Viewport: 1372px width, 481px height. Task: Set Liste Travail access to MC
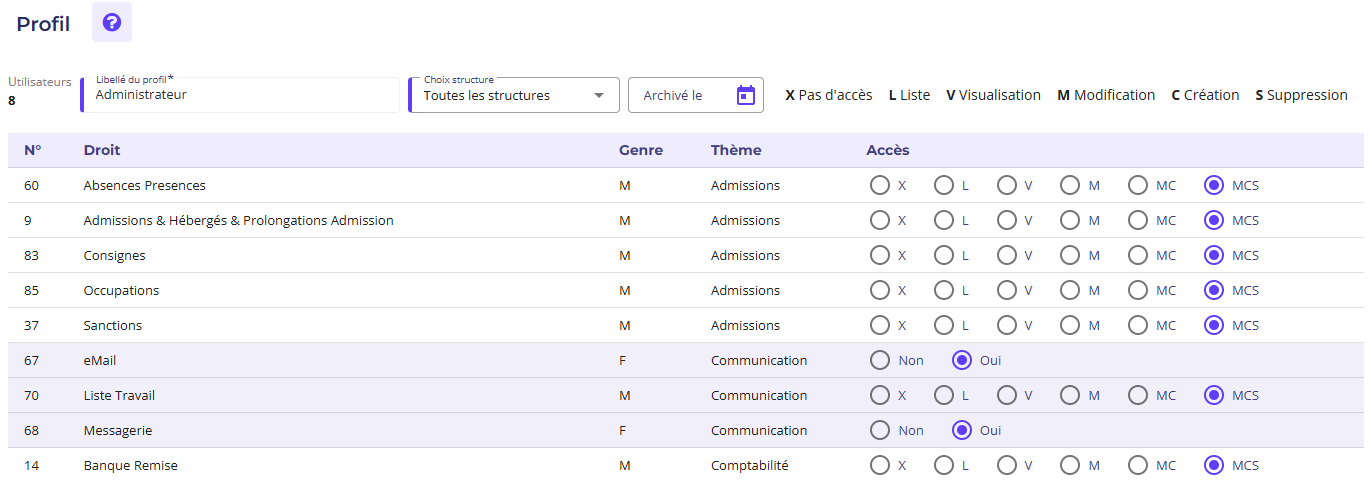pyautogui.click(x=1138, y=395)
